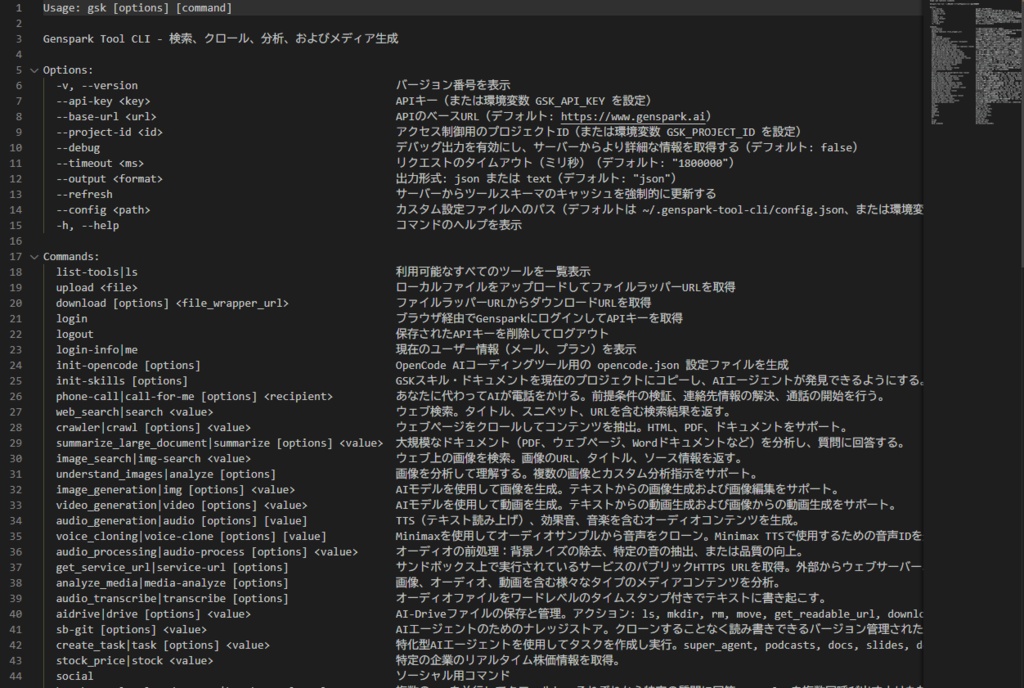Click the 'logout' command
Viewport: 1024px width, 688px height.
pyautogui.click(x=74, y=334)
